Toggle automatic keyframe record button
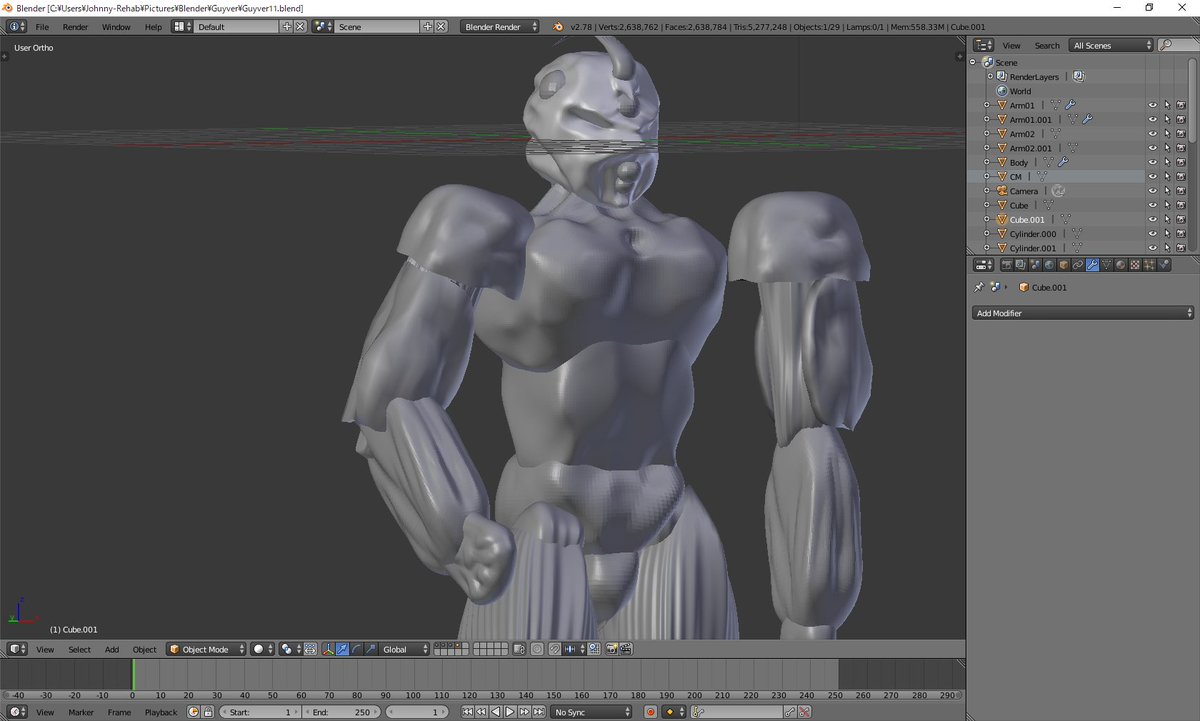 point(650,712)
